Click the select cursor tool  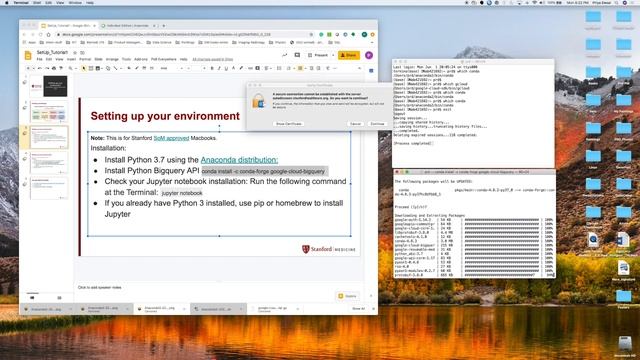coord(84,68)
